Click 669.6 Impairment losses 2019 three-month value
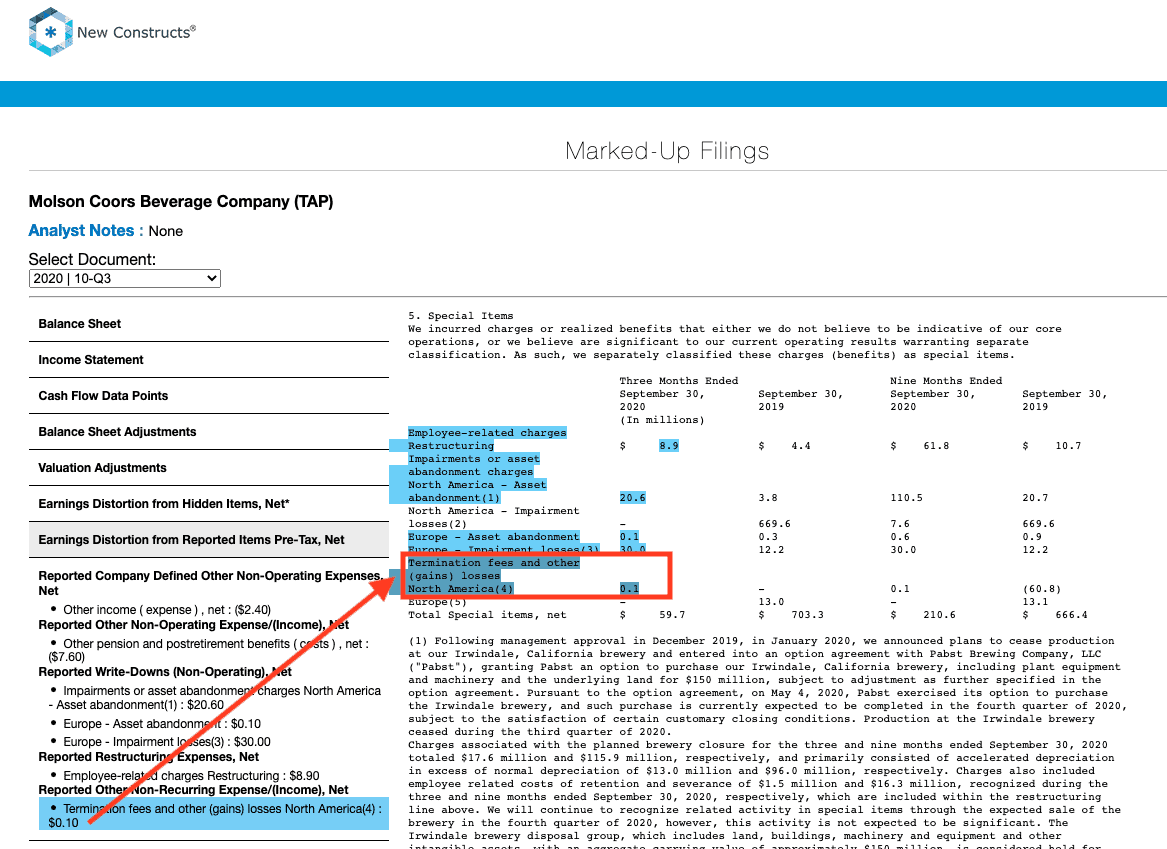The width and height of the screenshot is (1167, 849). (x=774, y=524)
